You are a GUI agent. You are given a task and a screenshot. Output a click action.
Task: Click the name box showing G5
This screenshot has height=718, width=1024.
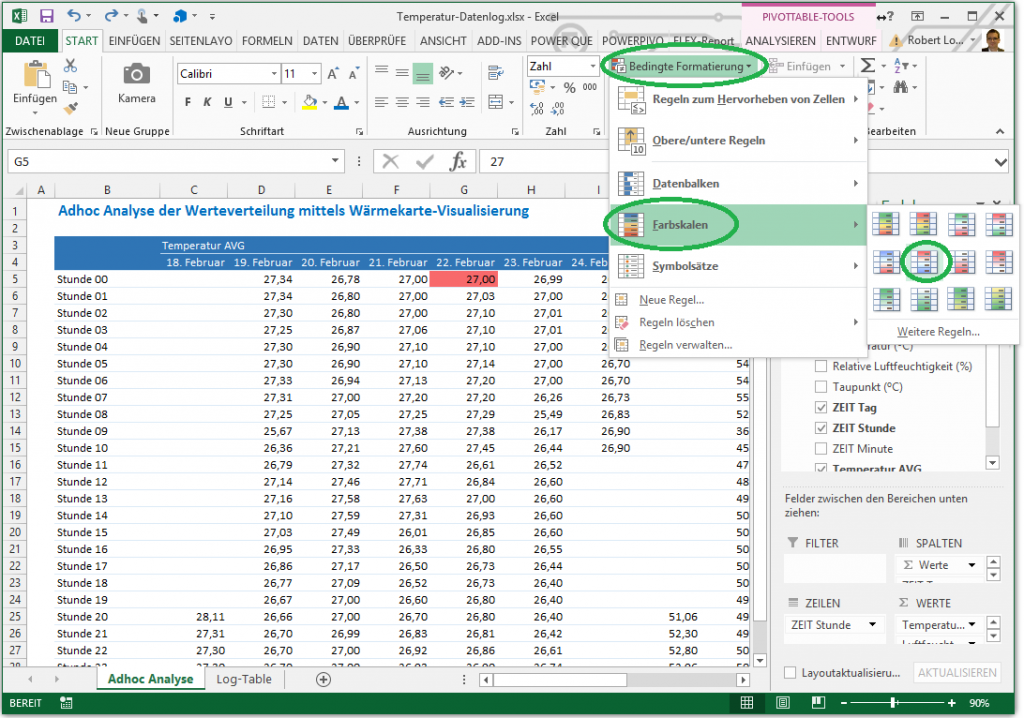pyautogui.click(x=170, y=162)
